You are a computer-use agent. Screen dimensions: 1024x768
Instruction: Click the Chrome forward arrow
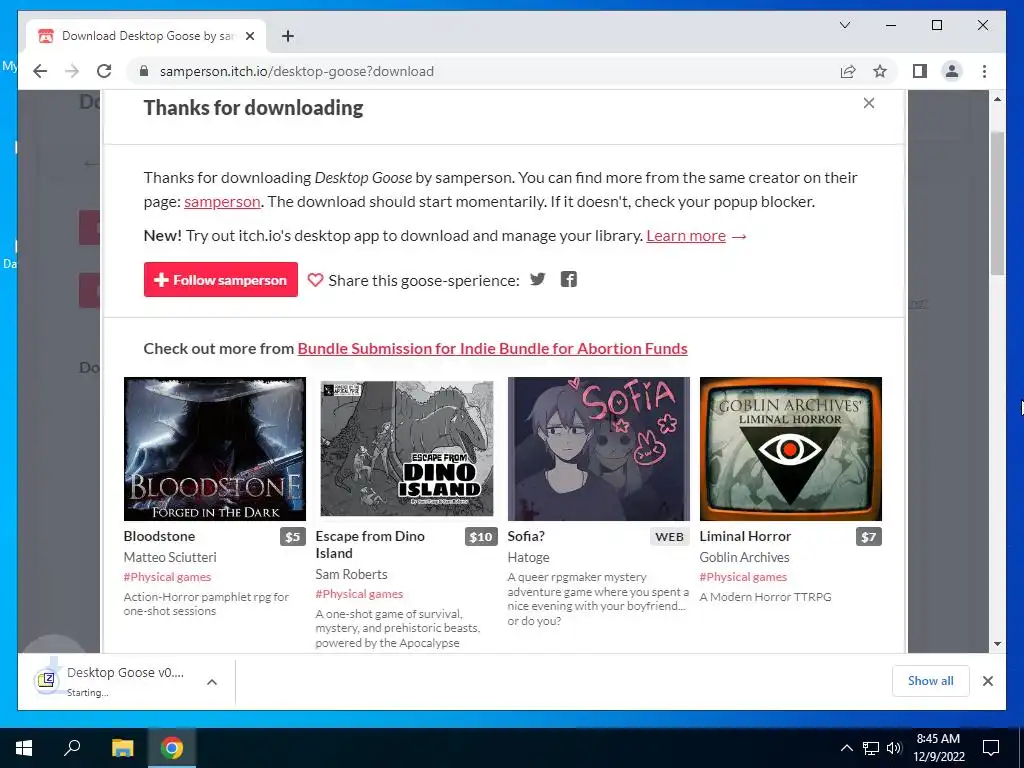coord(72,71)
